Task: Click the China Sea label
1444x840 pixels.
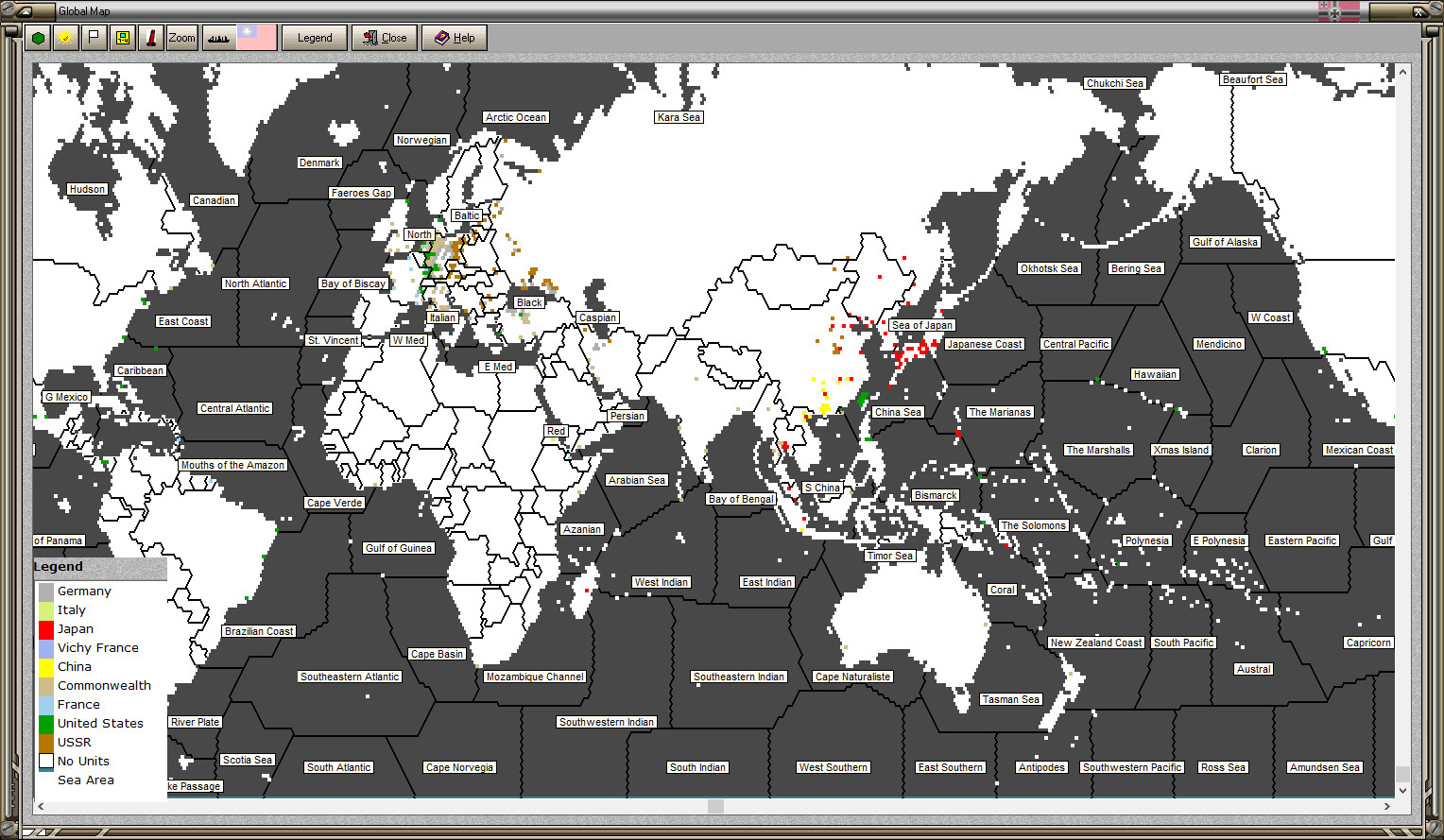Action: tap(898, 412)
